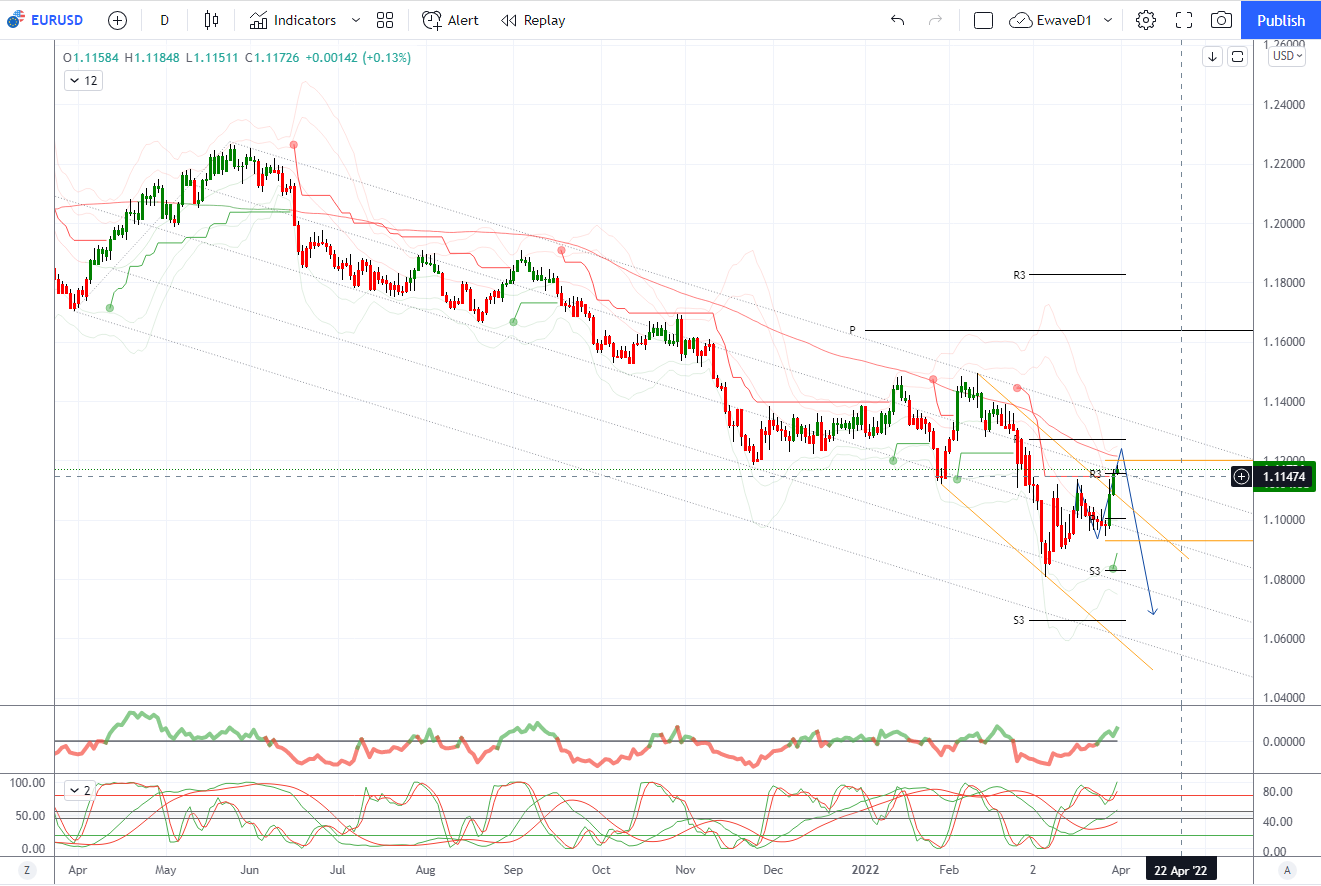1321x886 pixels.
Task: Click the red dot marker near June peak
Action: pyautogui.click(x=293, y=145)
